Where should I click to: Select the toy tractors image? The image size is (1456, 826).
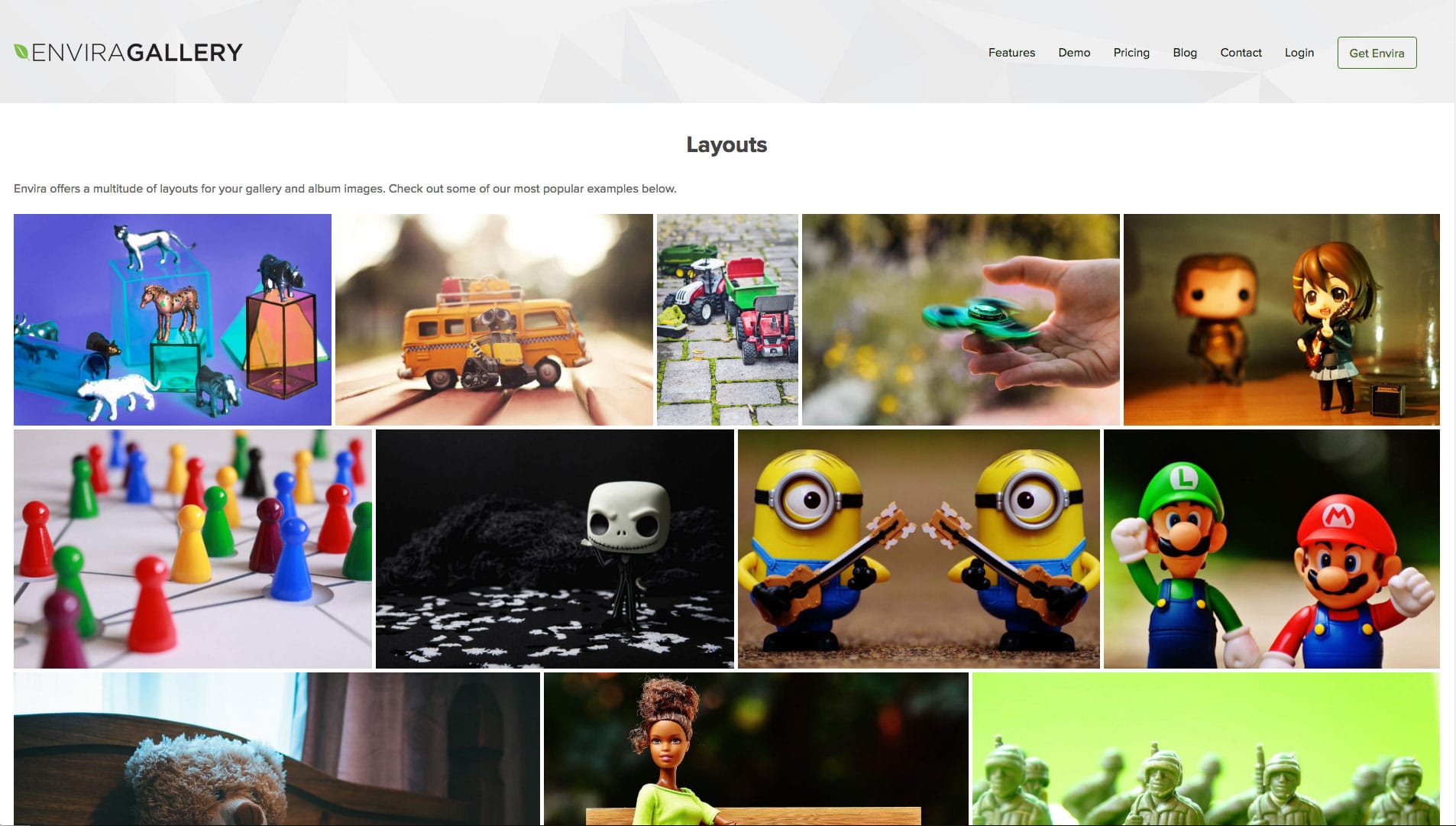point(727,319)
